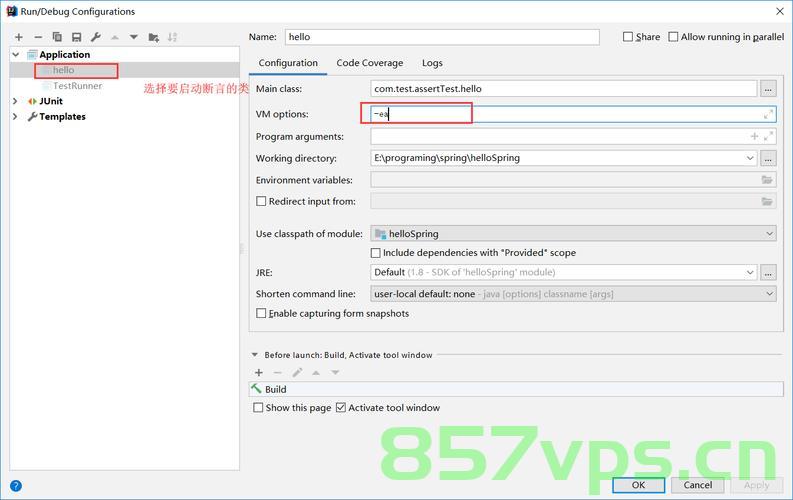Viewport: 793px width, 500px height.
Task: Expand the Program arguments field
Action: click(x=768, y=136)
